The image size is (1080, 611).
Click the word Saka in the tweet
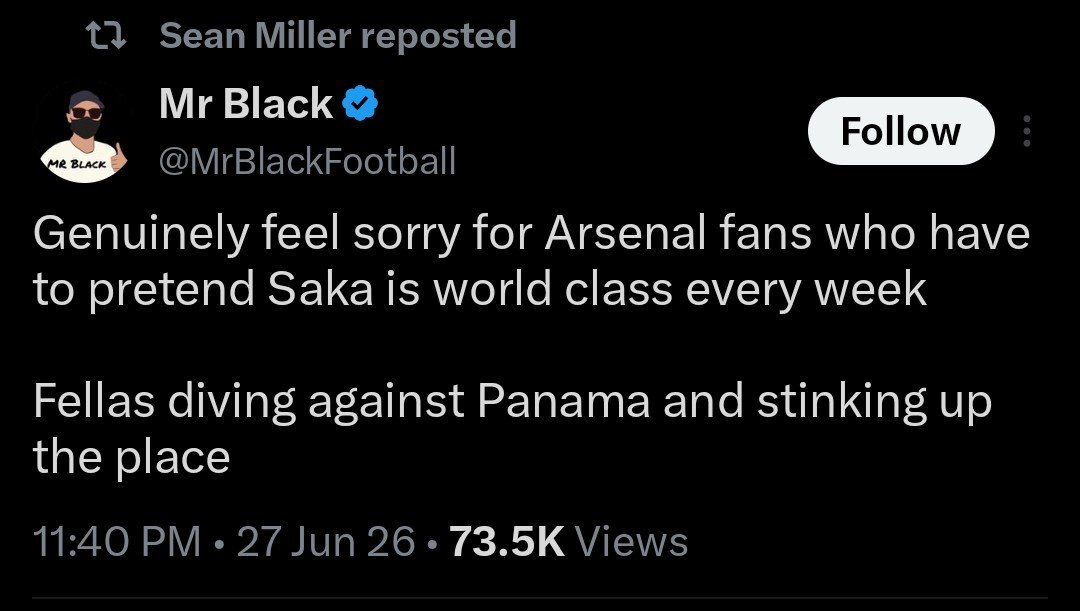[x=320, y=289]
